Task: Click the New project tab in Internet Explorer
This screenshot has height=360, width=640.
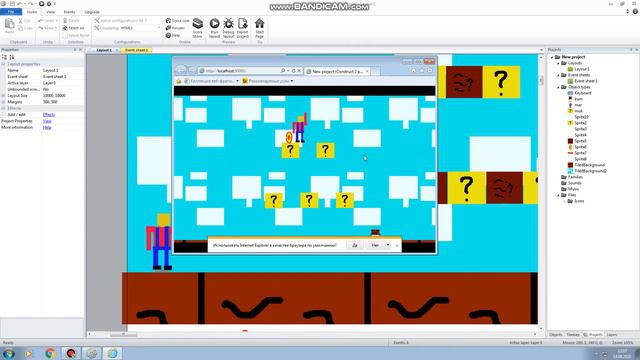Action: coord(337,71)
